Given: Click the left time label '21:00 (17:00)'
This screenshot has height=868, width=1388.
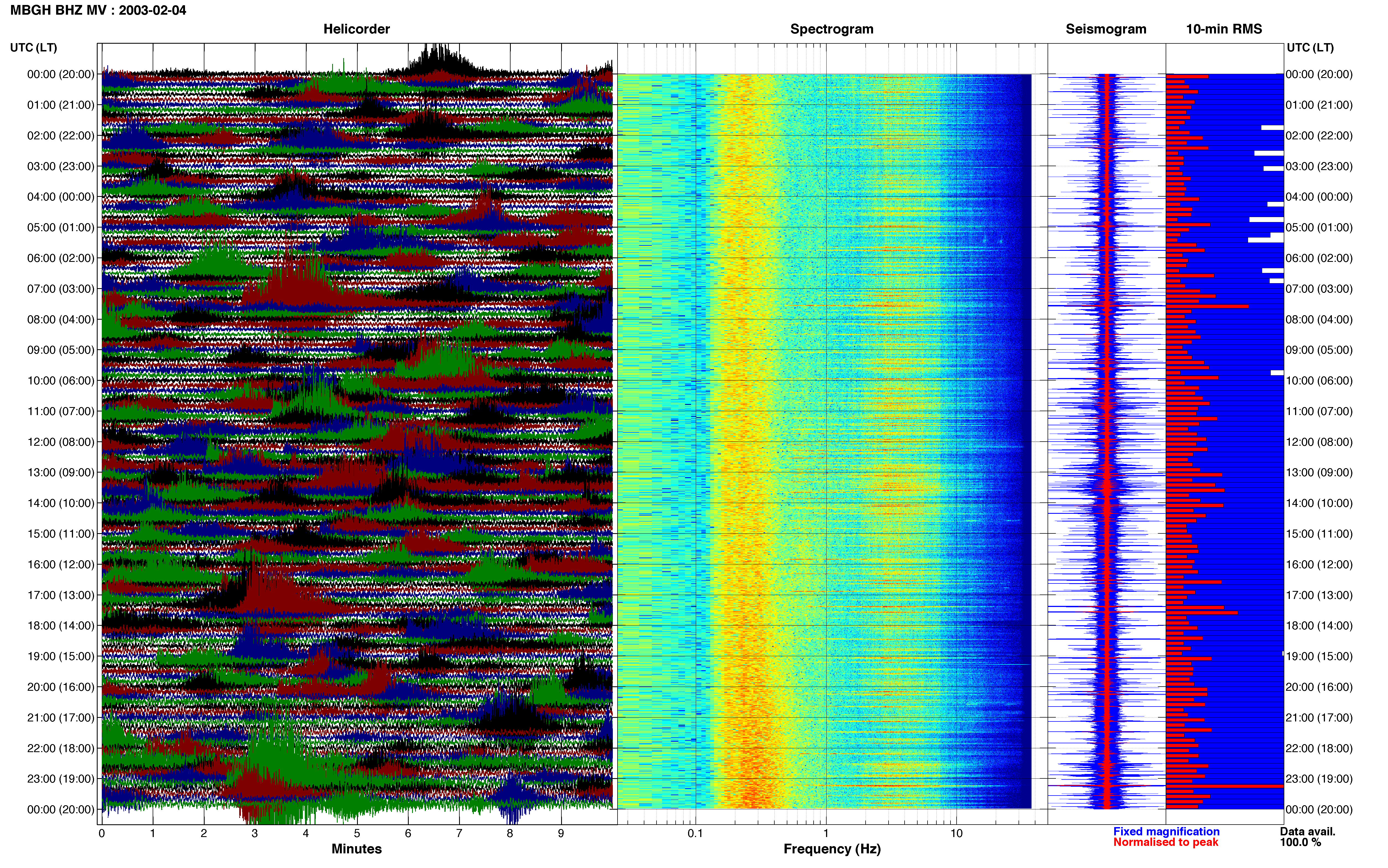Looking at the screenshot, I should coord(61,718).
